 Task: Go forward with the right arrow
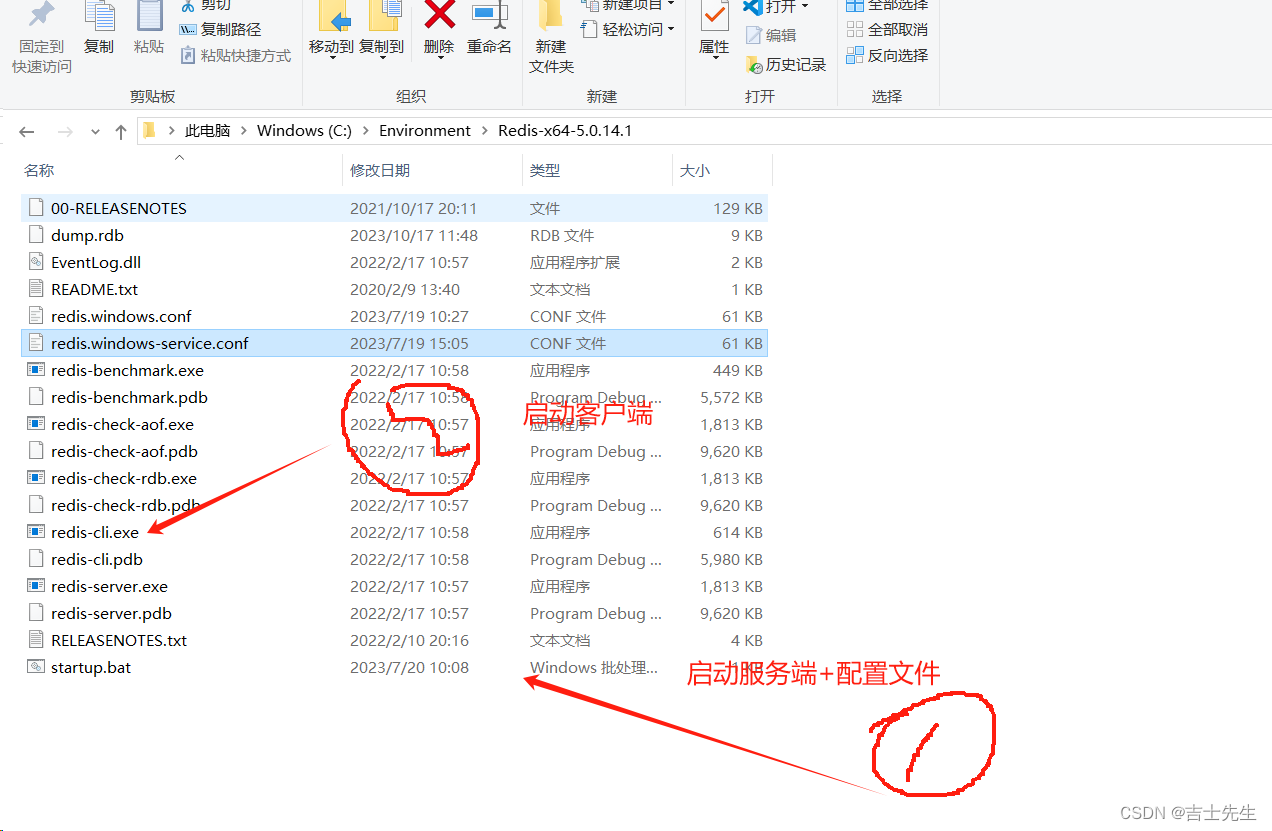(x=65, y=131)
